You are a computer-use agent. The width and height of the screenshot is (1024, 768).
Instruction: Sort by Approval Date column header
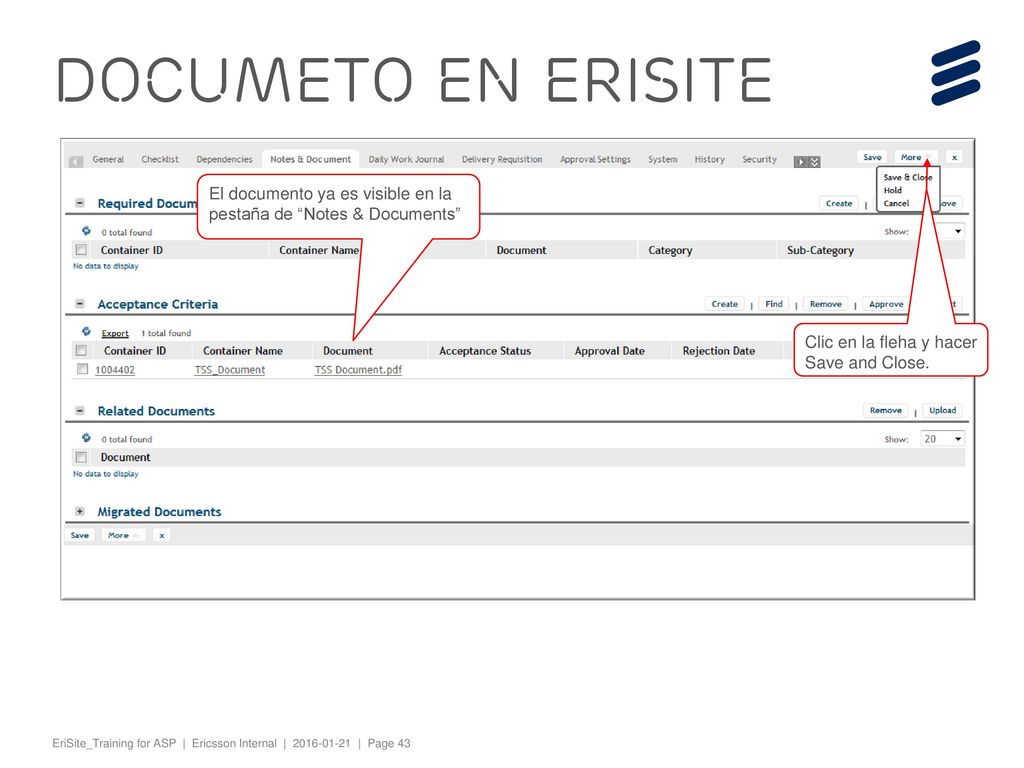609,351
